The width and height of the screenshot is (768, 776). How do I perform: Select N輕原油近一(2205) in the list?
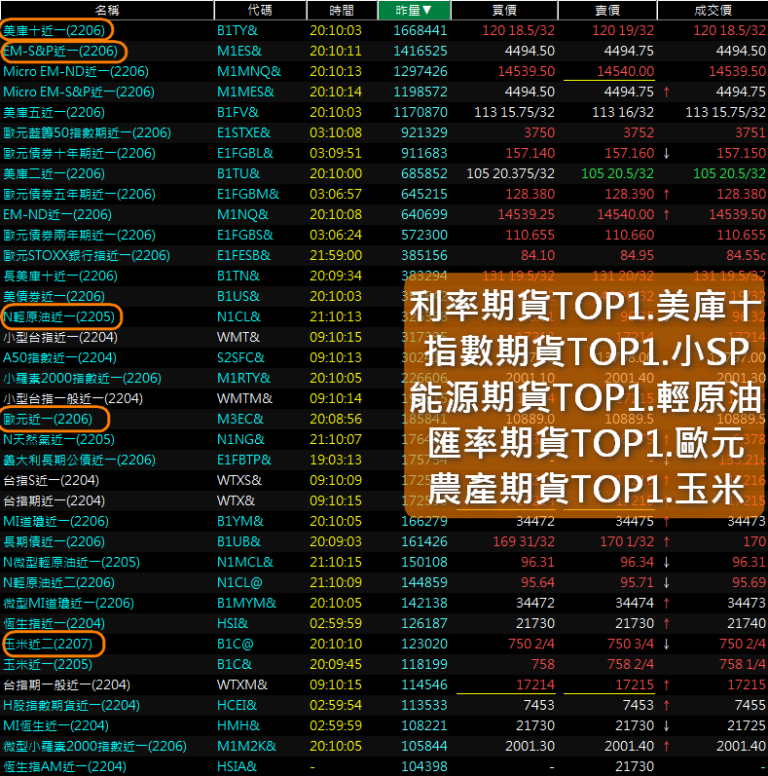[60, 317]
